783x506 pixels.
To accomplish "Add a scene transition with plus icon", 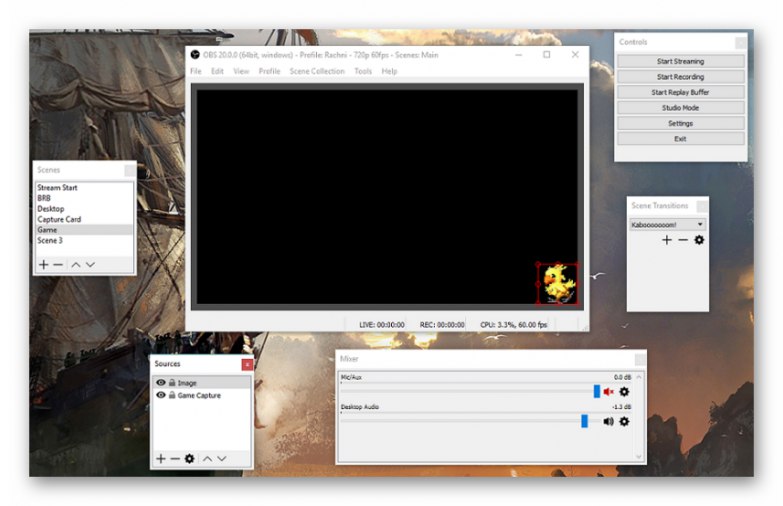I will click(x=667, y=240).
